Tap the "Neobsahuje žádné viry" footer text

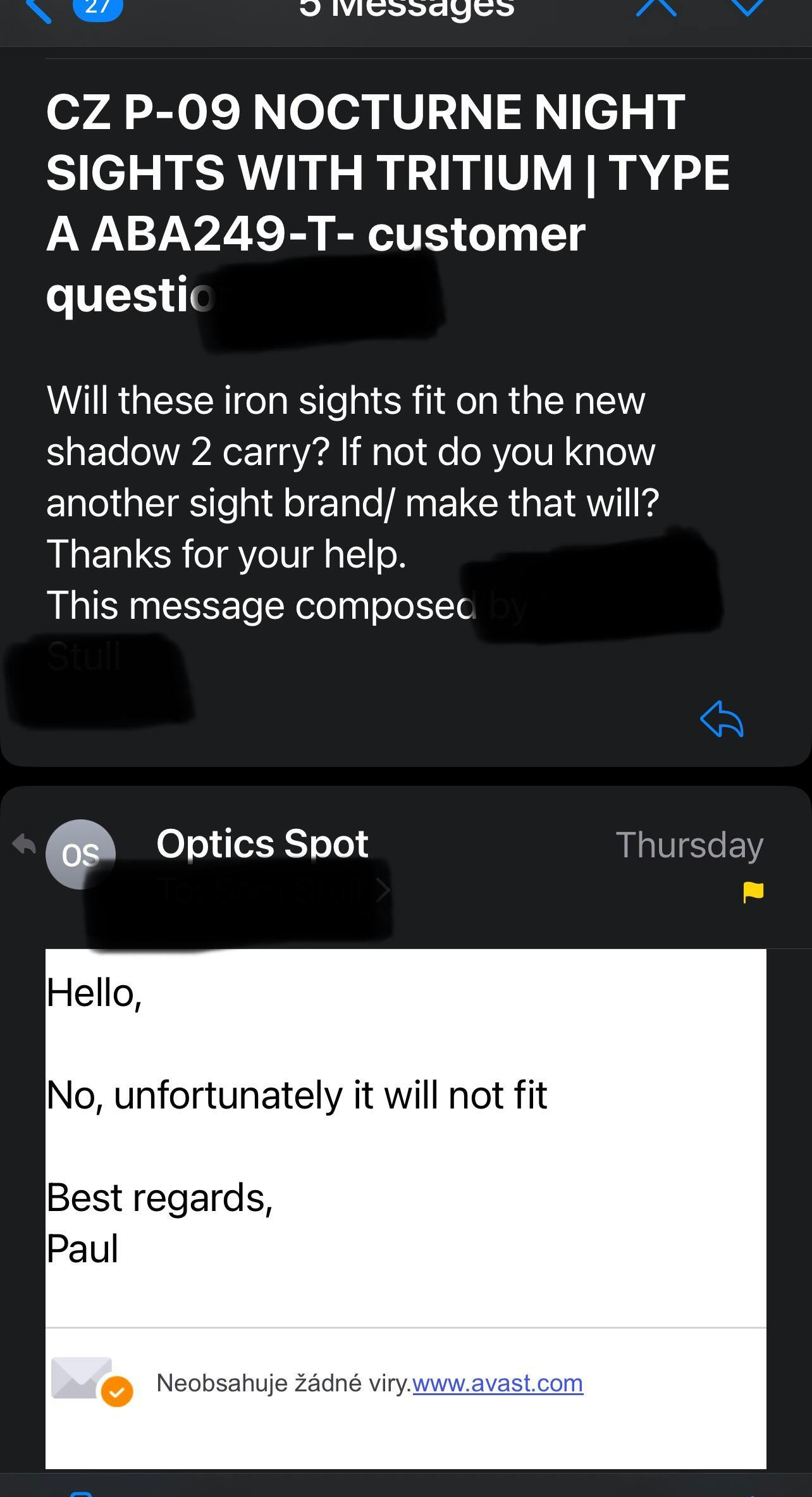[x=283, y=1383]
